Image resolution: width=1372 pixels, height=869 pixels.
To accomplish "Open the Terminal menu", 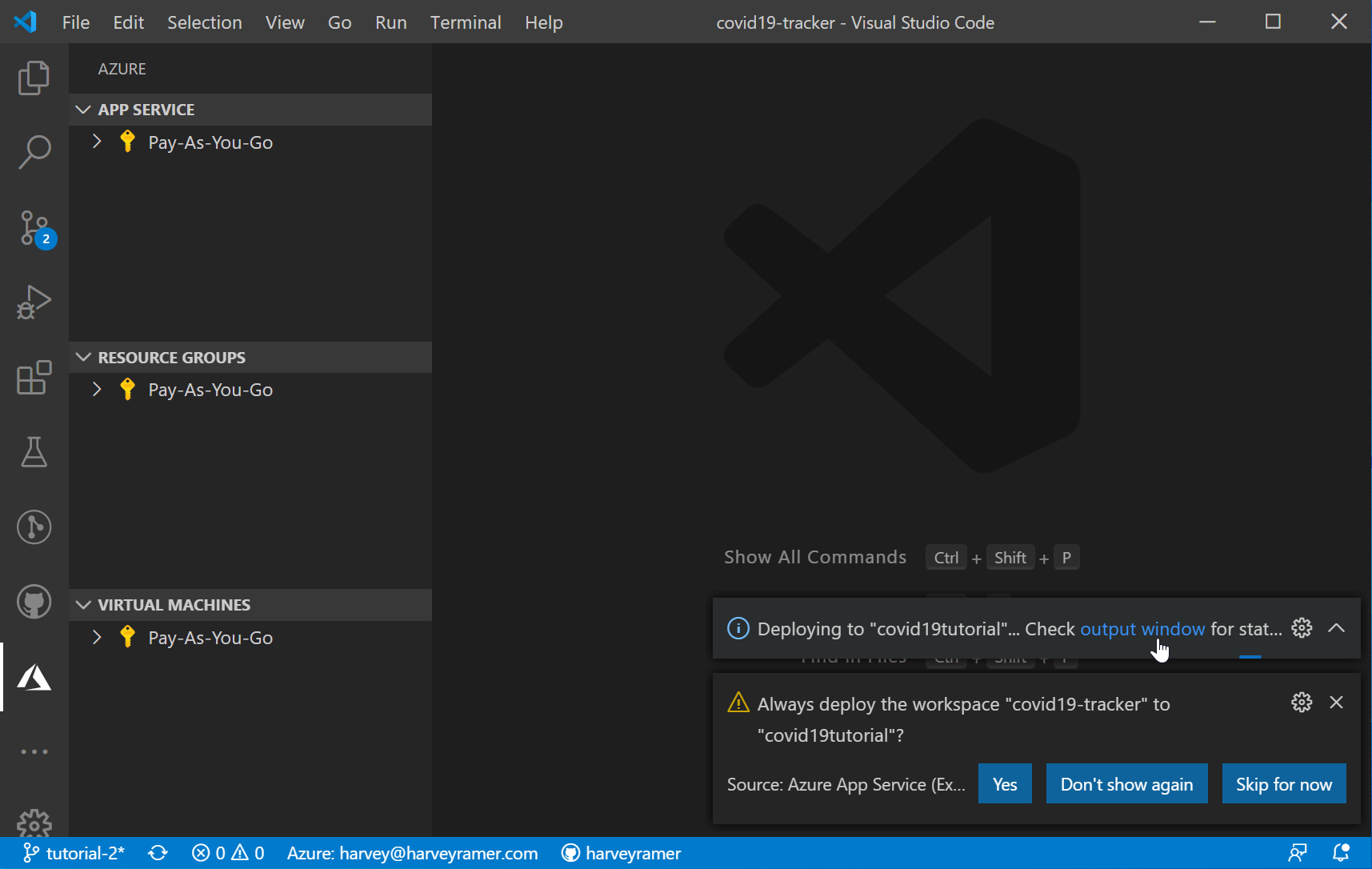I will [x=466, y=22].
